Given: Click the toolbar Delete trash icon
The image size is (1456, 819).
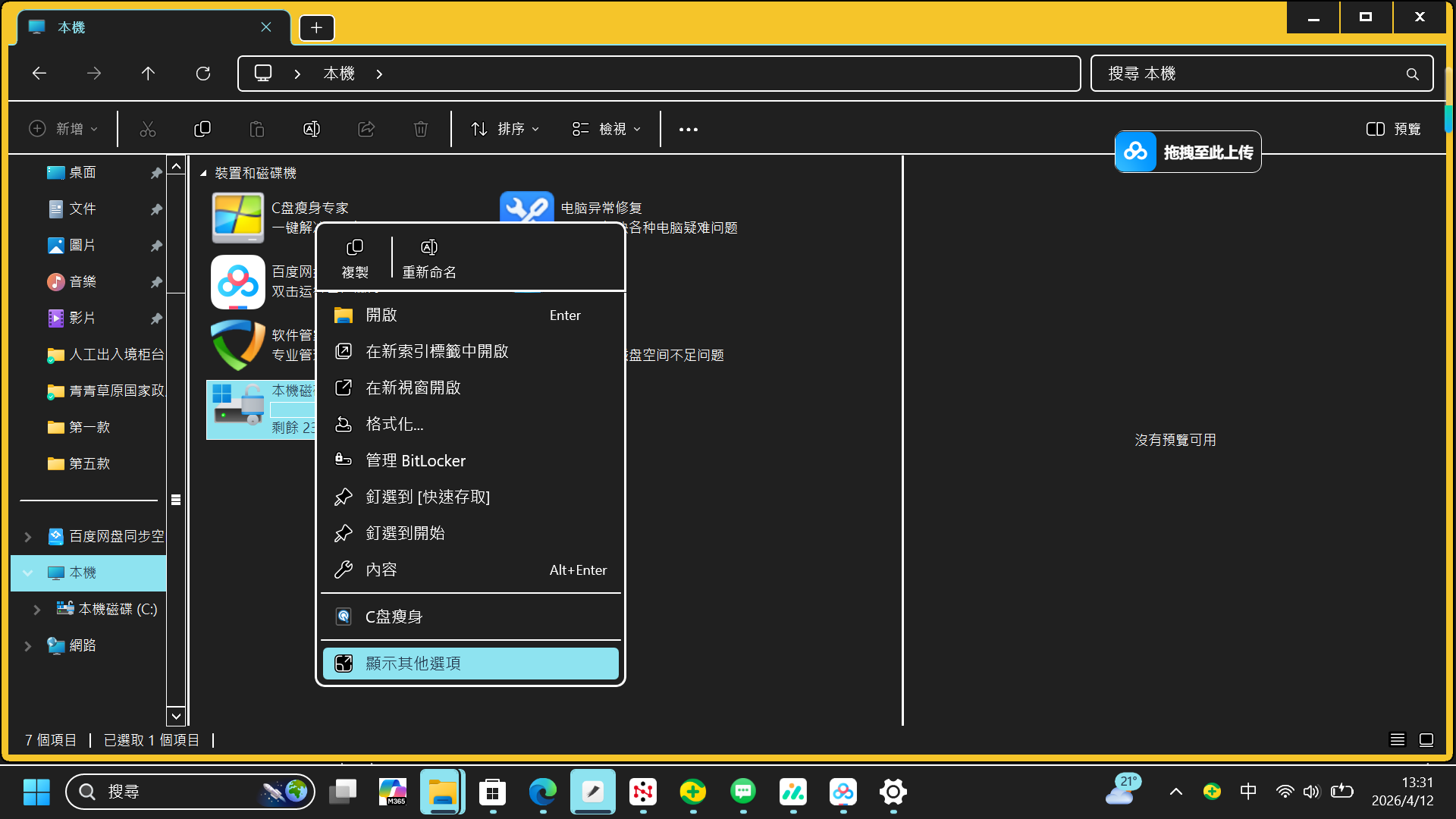Looking at the screenshot, I should pyautogui.click(x=421, y=129).
